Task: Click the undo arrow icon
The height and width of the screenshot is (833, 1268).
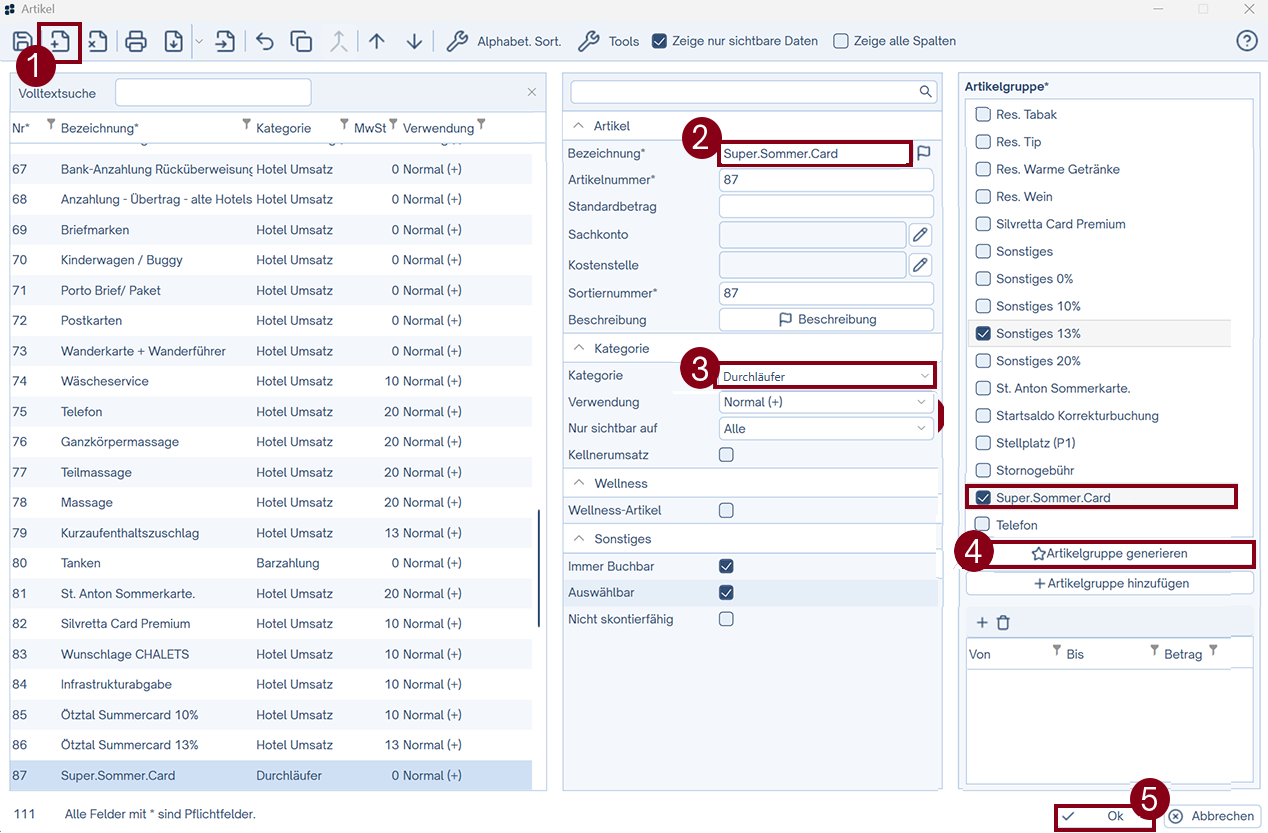Action: click(265, 41)
